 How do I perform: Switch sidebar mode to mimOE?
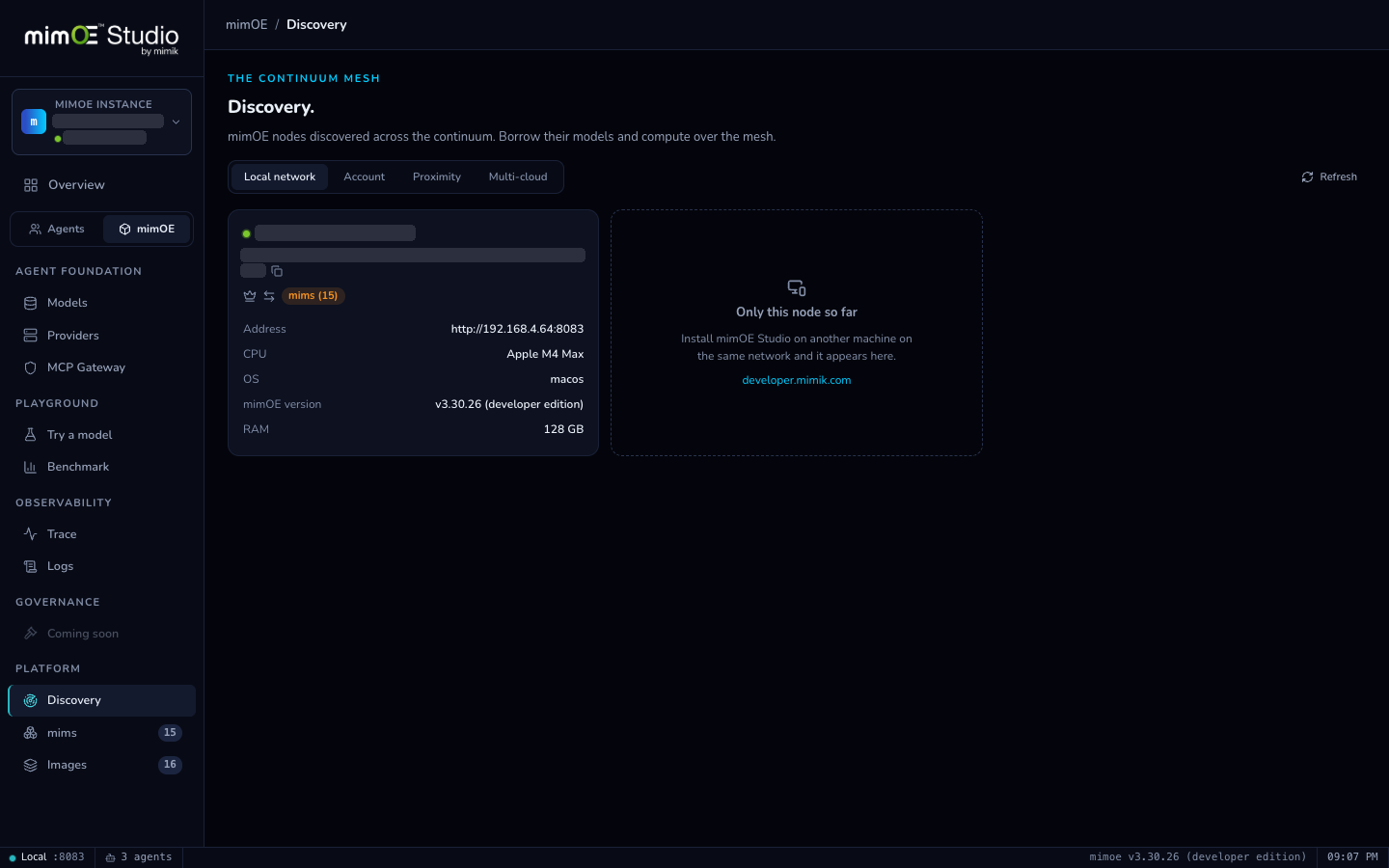tap(147, 230)
